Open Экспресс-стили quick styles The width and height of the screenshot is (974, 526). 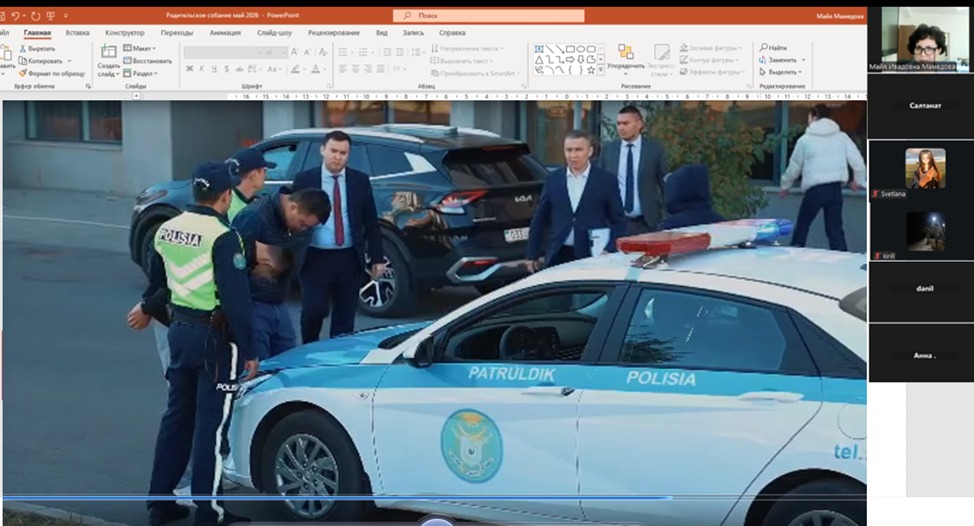662,60
